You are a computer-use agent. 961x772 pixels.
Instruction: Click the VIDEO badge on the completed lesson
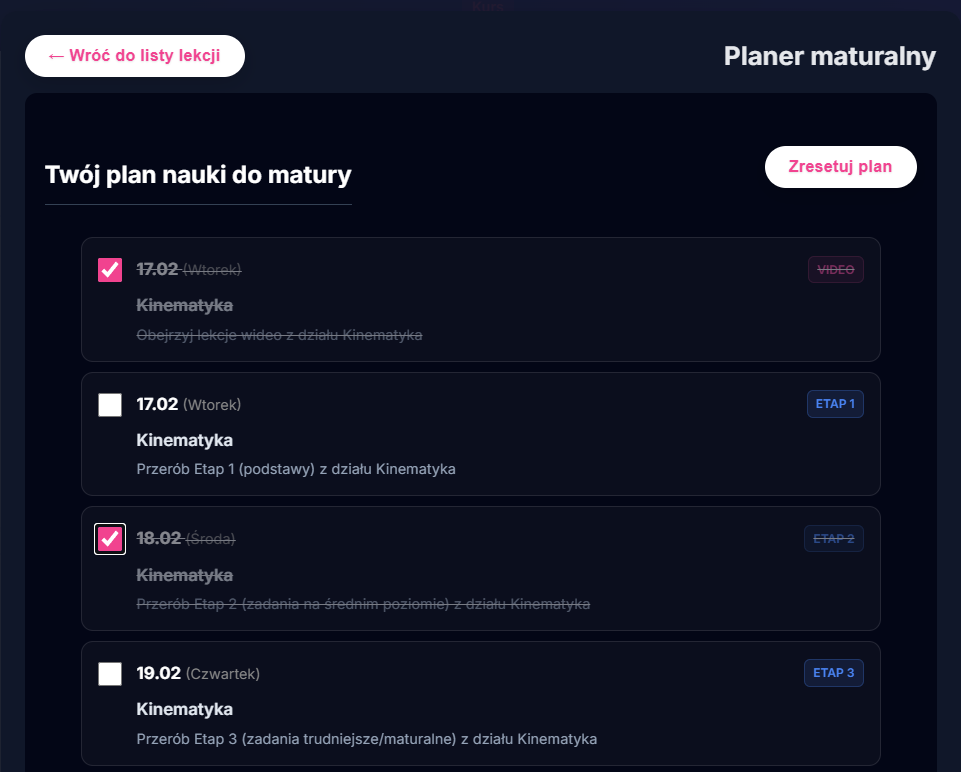click(x=835, y=269)
